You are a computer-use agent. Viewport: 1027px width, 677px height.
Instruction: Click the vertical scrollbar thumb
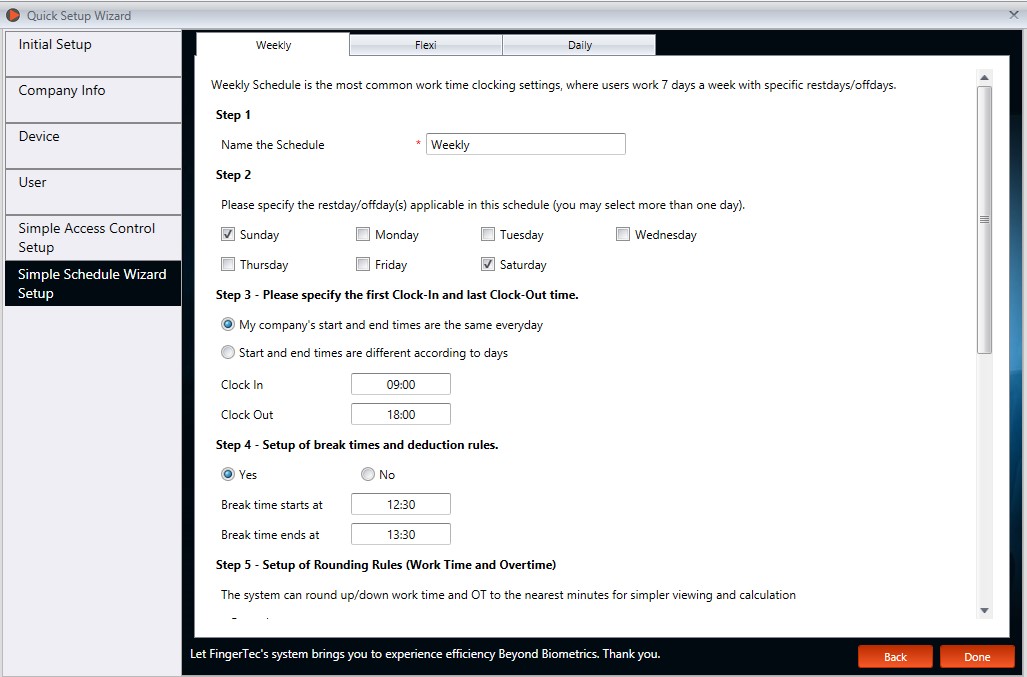point(984,220)
